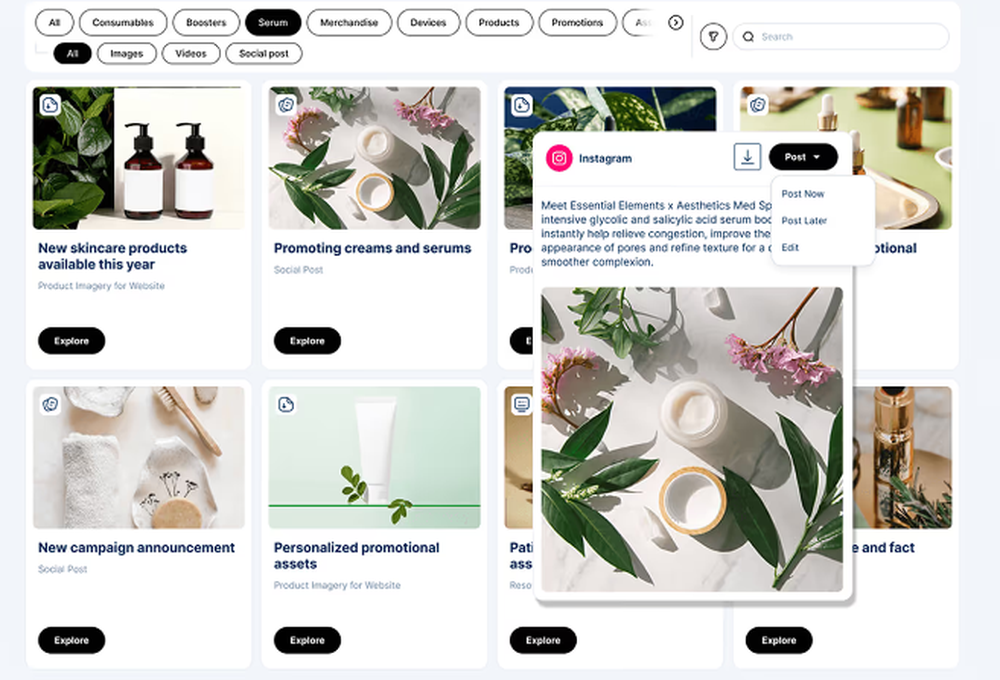Click the type icon on the Personalized promotional assets card
Screen dimensions: 1000x680
[286, 404]
